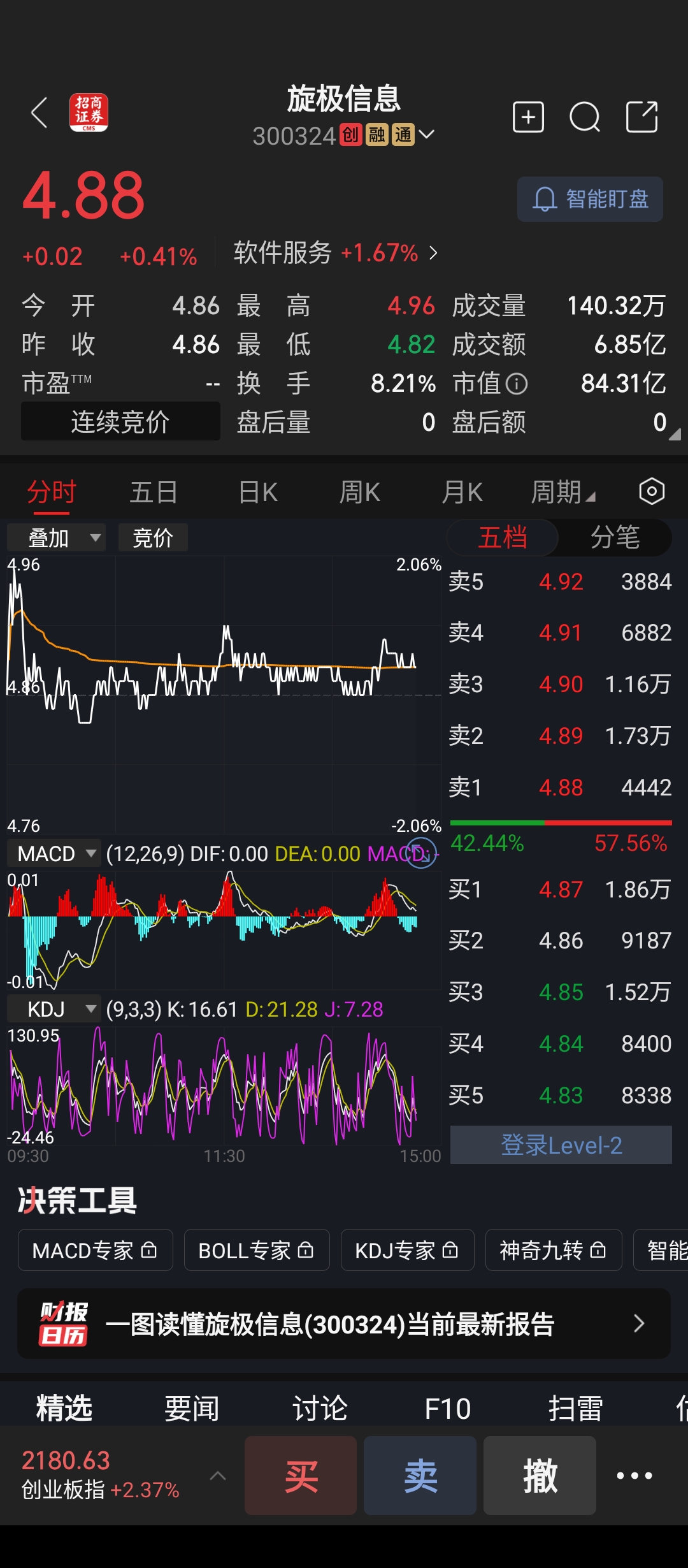Tap the 撤 cancel order button
Viewport: 688px width, 1568px height.
[540, 1476]
